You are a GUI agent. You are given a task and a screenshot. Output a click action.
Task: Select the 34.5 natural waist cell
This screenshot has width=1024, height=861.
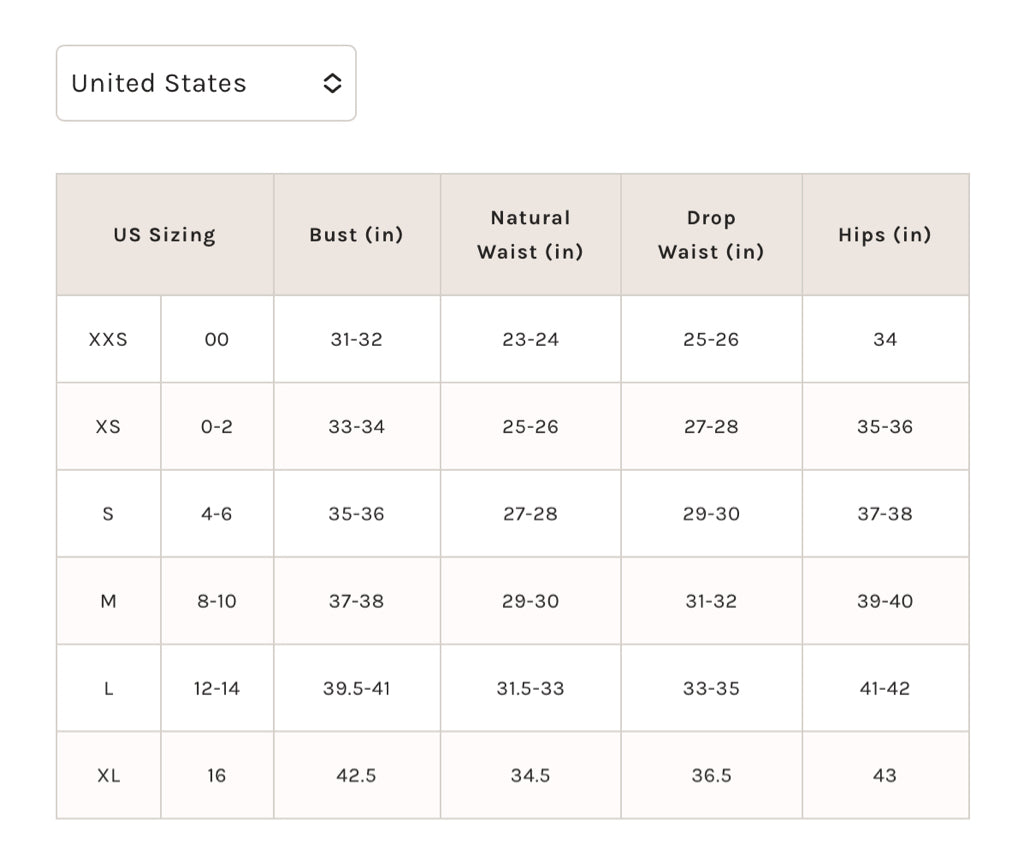tap(530, 775)
